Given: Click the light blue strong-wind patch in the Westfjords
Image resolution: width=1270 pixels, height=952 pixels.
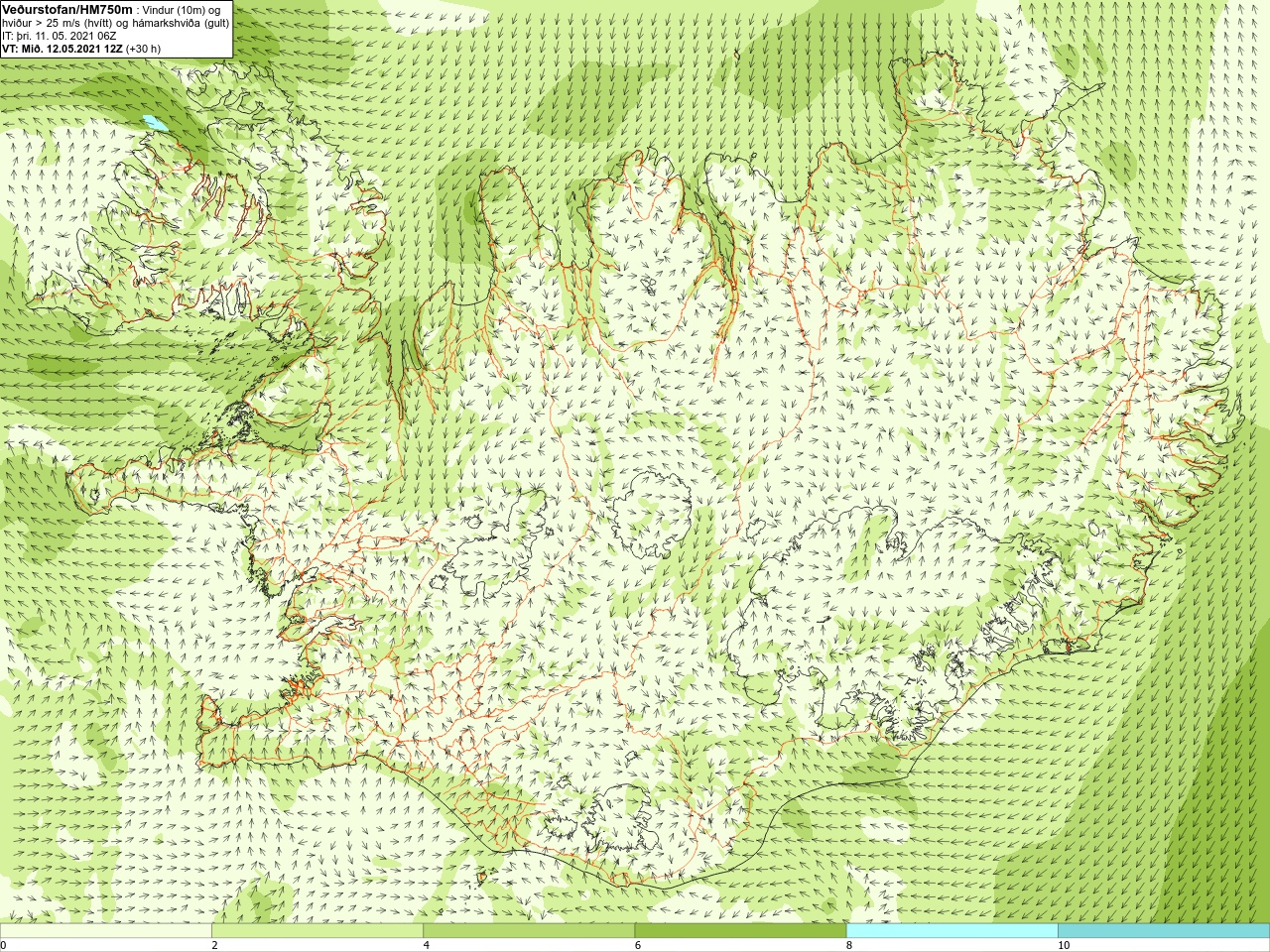Looking at the screenshot, I should pos(155,123).
